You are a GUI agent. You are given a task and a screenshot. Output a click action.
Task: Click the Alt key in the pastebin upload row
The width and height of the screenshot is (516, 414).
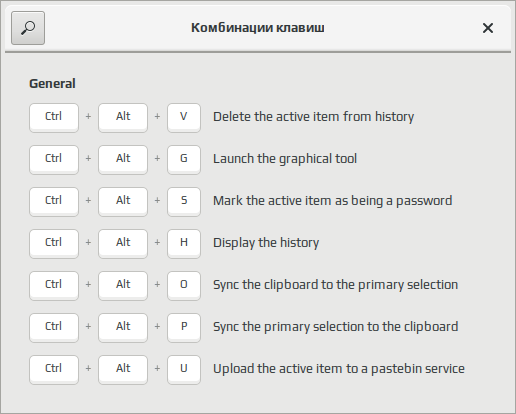point(123,369)
